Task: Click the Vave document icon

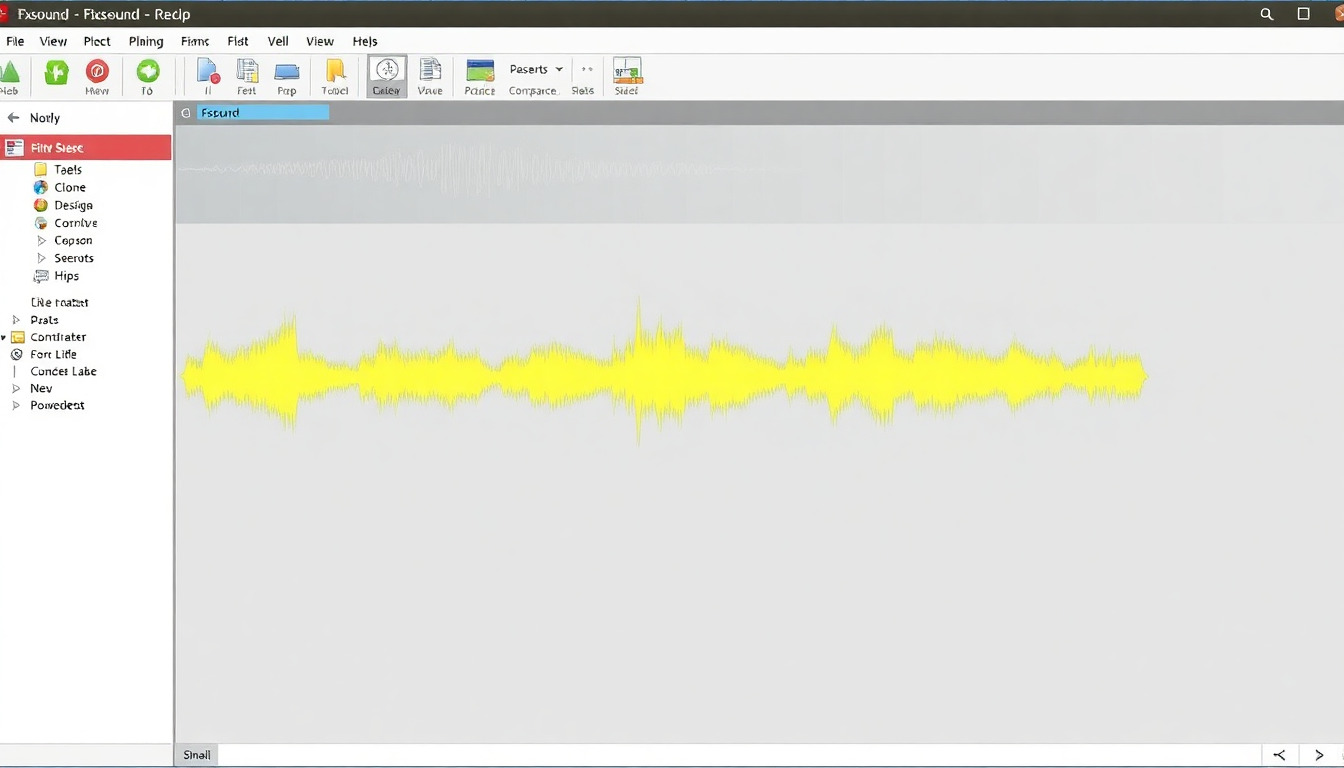Action: click(x=430, y=72)
